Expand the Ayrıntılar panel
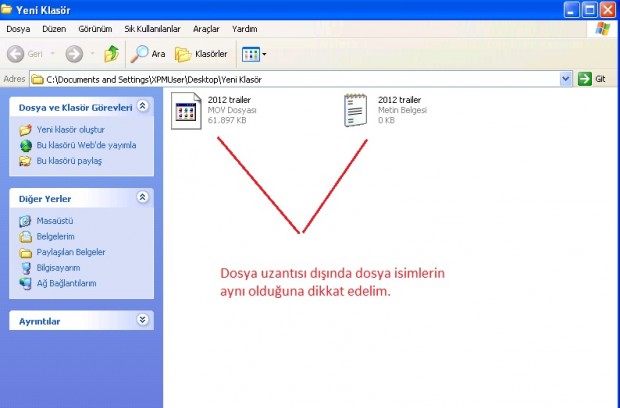The height and width of the screenshot is (408, 620). tap(143, 320)
